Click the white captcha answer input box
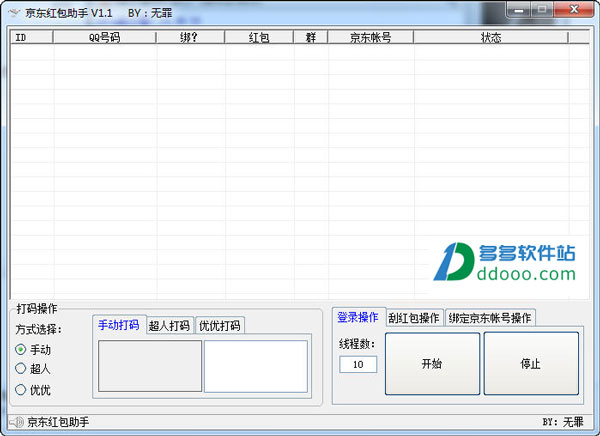This screenshot has width=600, height=436. pos(256,366)
